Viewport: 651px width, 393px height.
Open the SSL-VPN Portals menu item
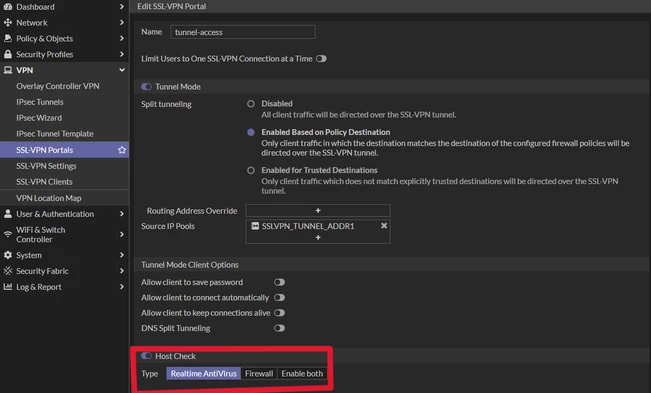coord(64,150)
